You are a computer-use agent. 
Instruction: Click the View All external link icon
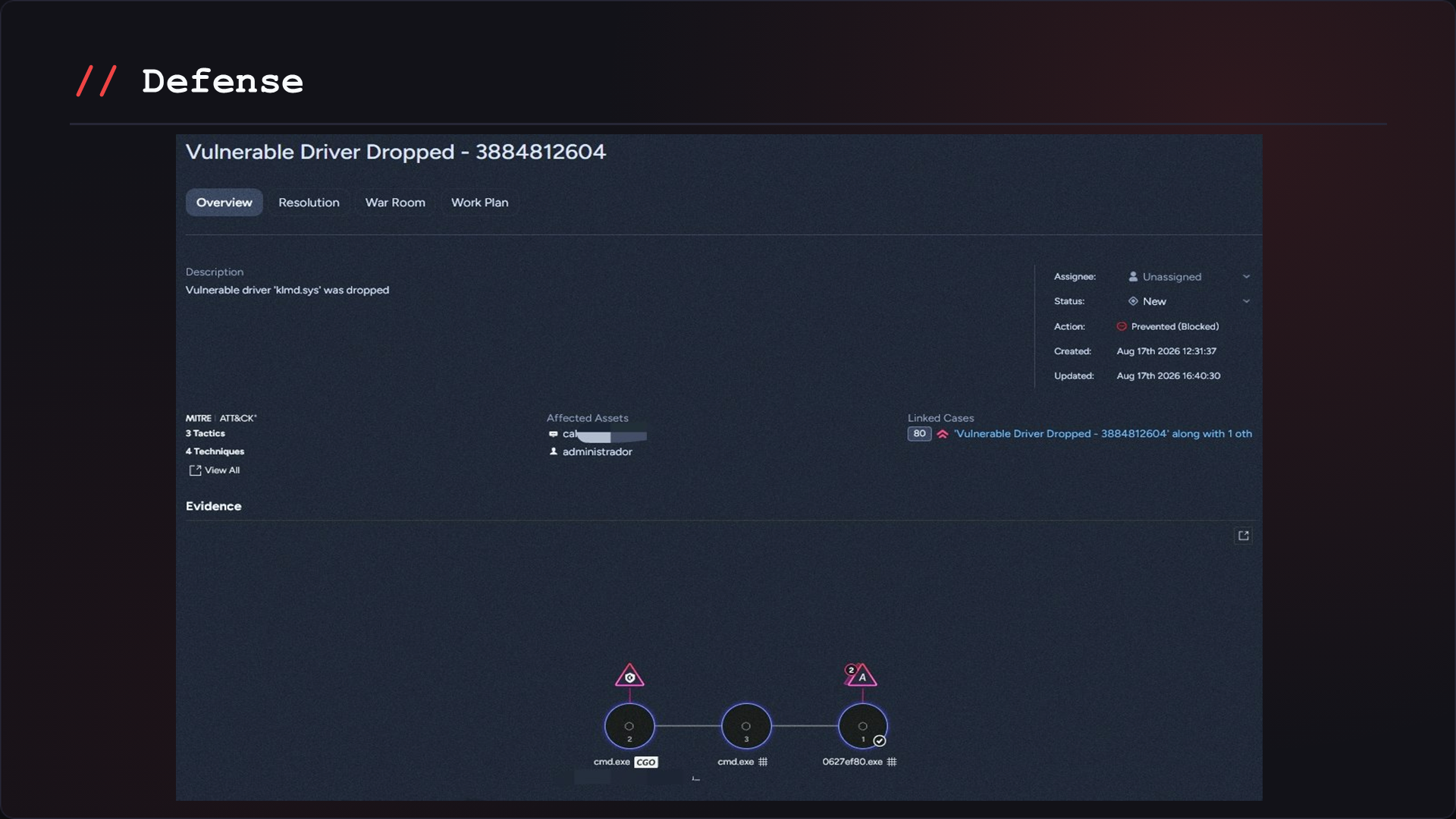[x=195, y=470]
